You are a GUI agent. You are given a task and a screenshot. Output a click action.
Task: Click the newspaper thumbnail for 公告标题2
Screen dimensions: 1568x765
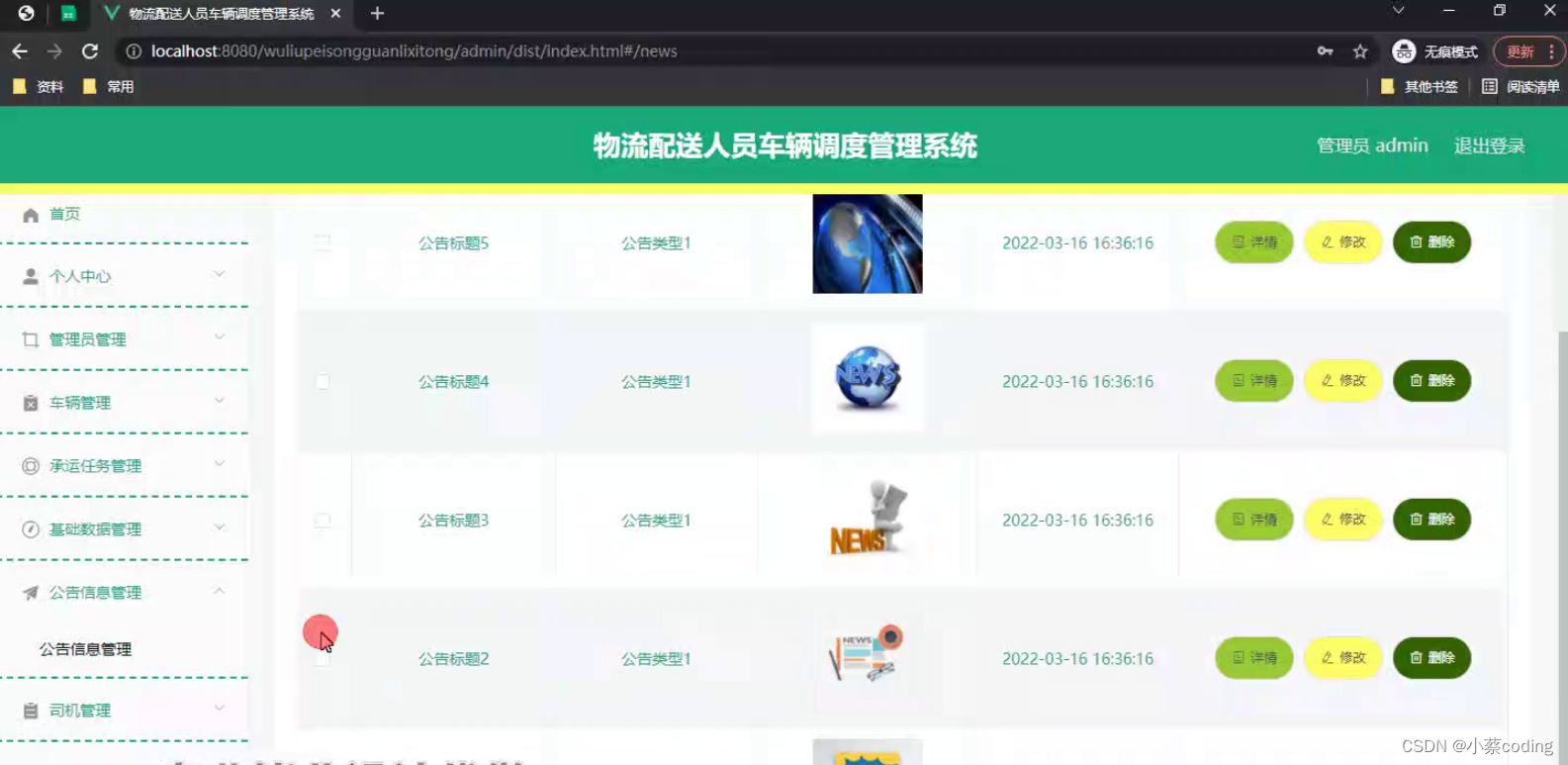point(868,655)
